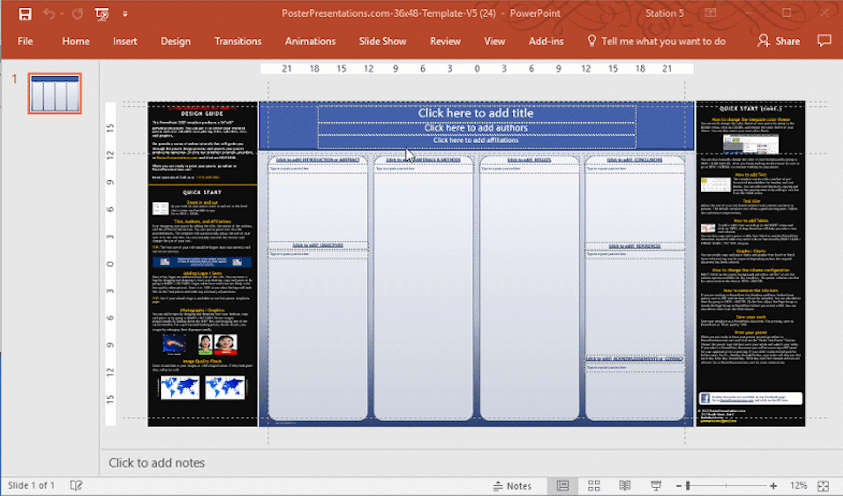Open the Undo history dropdown arrow
Image resolution: width=843 pixels, height=496 pixels.
[62, 14]
